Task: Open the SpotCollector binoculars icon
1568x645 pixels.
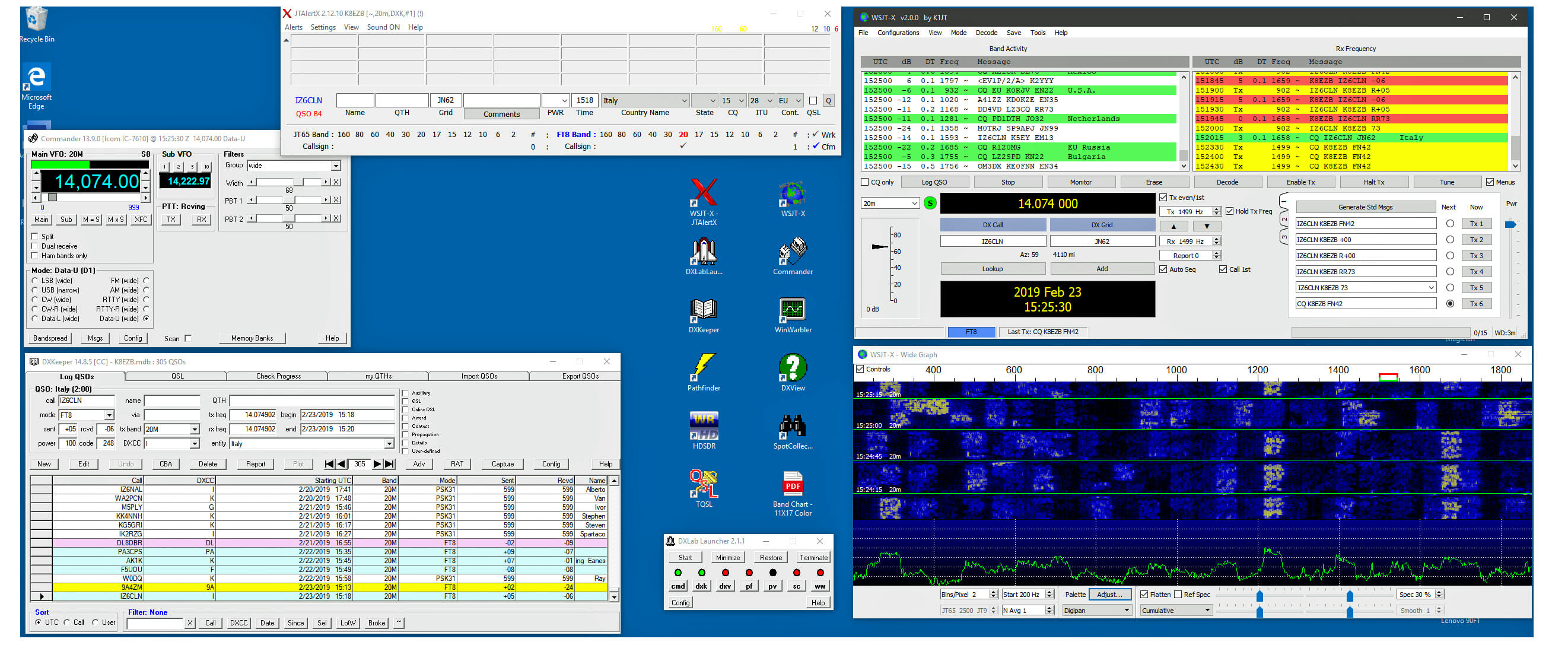Action: click(793, 431)
